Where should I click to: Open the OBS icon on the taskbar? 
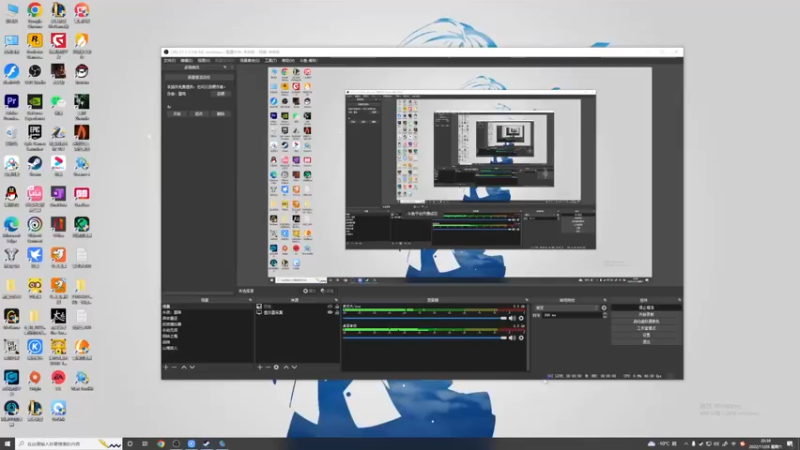(176, 444)
